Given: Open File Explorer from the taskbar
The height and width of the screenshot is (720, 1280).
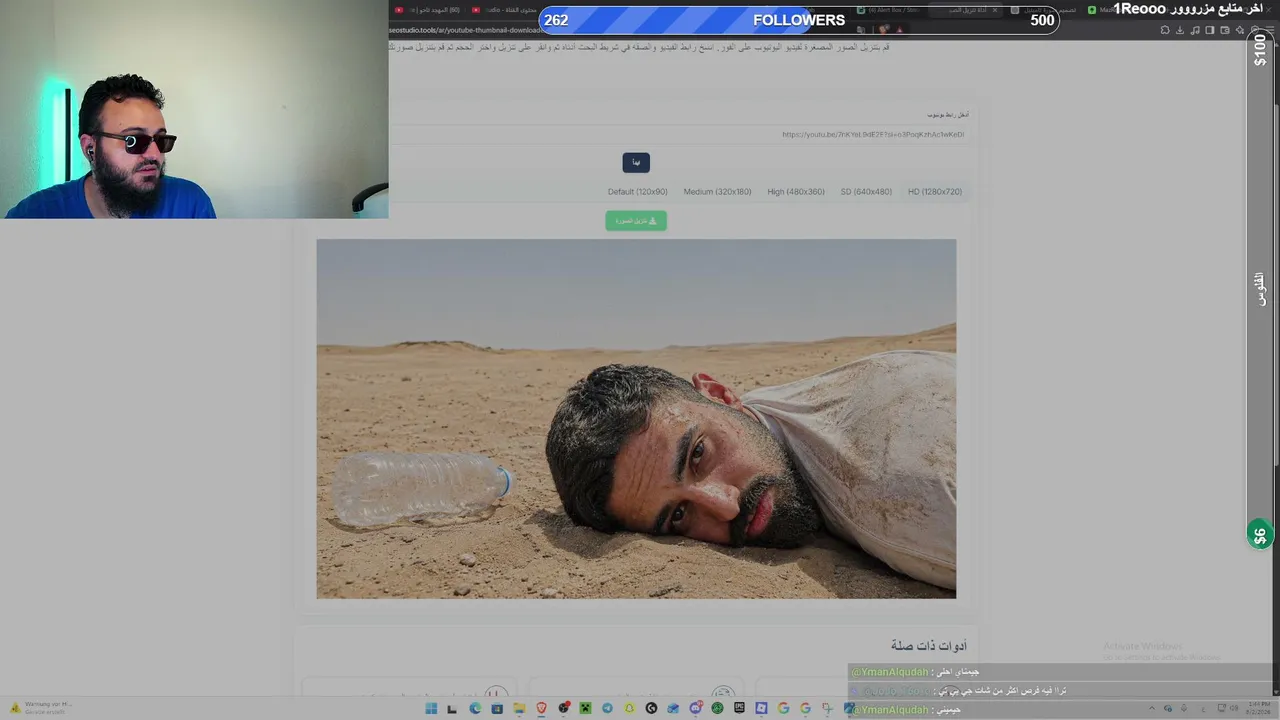Looking at the screenshot, I should [519, 709].
